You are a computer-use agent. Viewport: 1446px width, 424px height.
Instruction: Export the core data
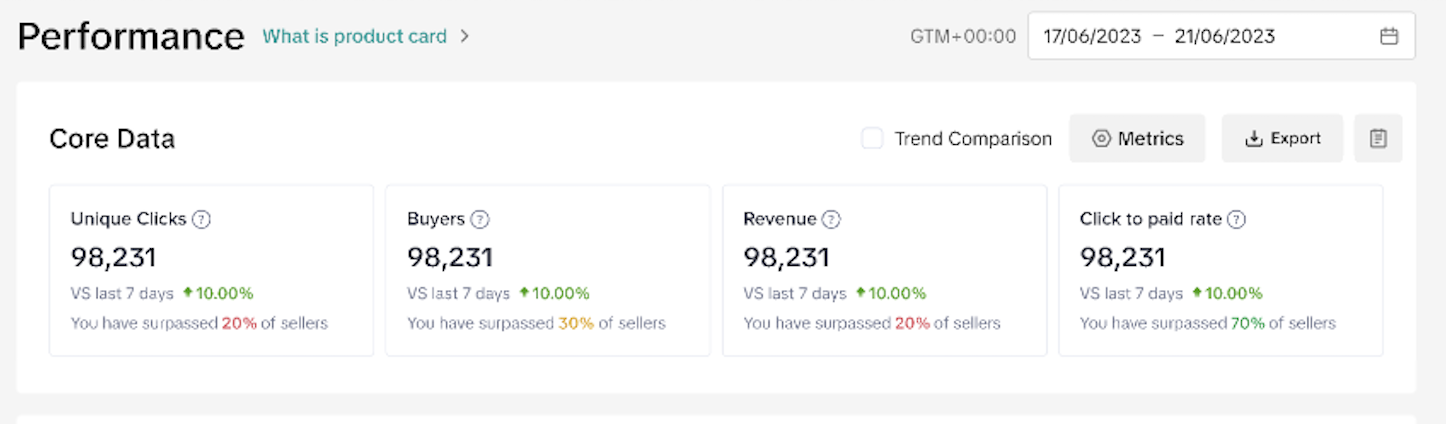pos(1282,138)
